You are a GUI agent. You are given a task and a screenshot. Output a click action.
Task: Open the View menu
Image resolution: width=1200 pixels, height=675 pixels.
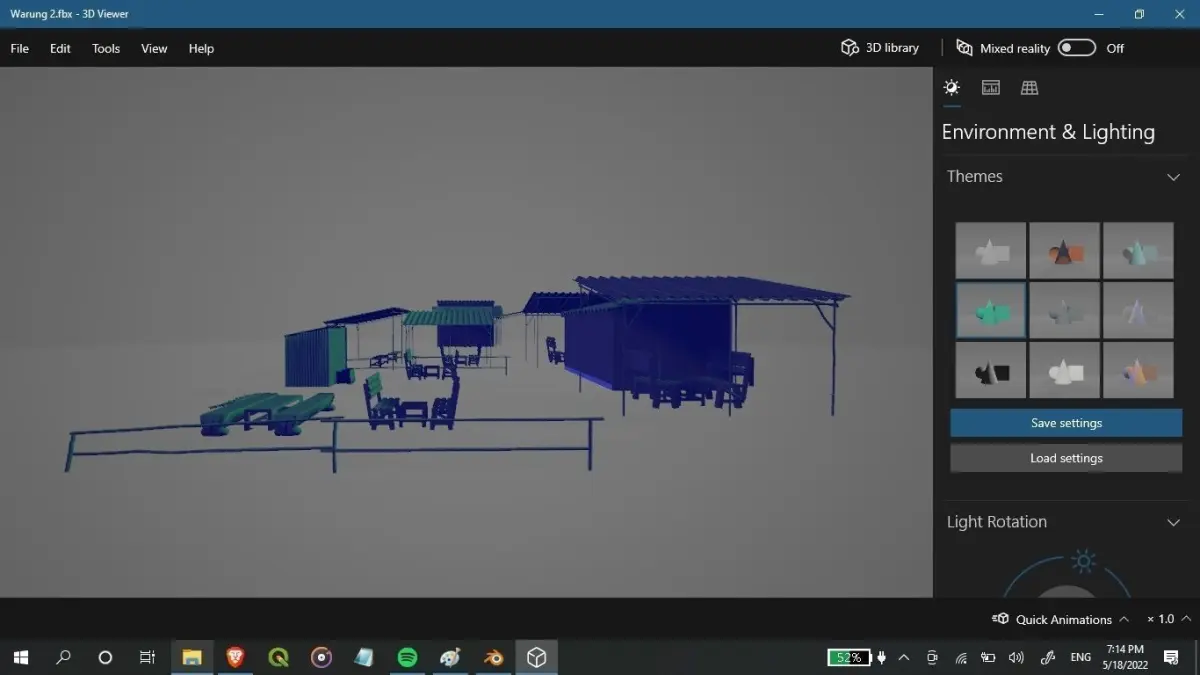(x=154, y=48)
